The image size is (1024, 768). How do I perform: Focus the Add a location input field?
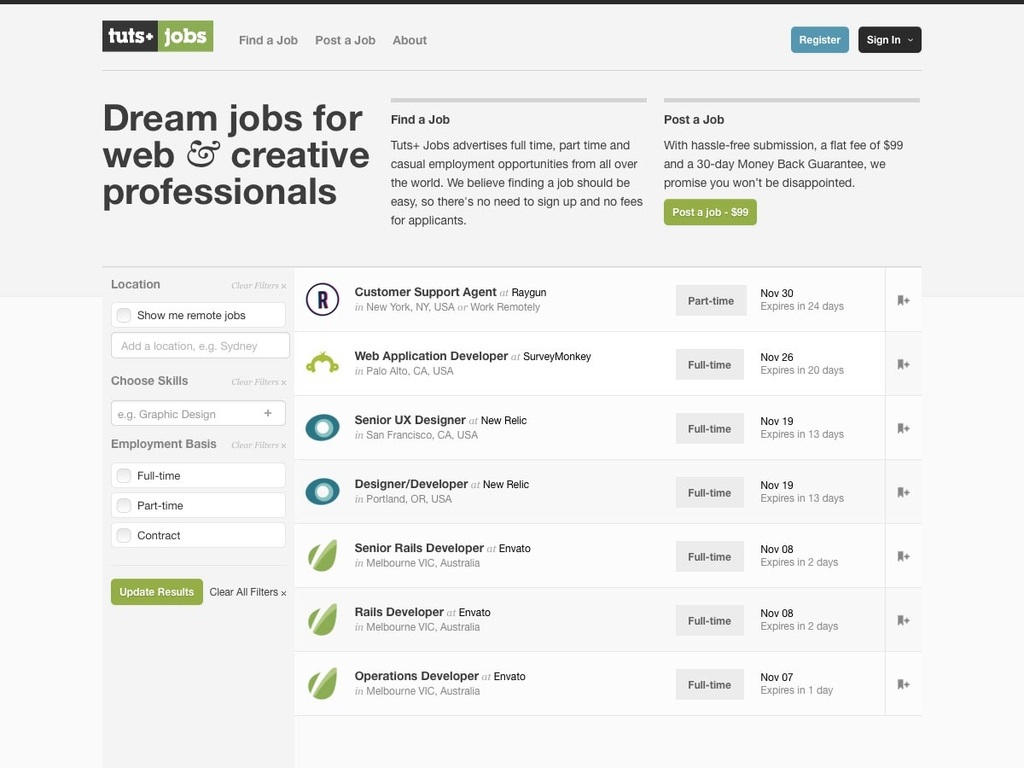click(x=200, y=345)
